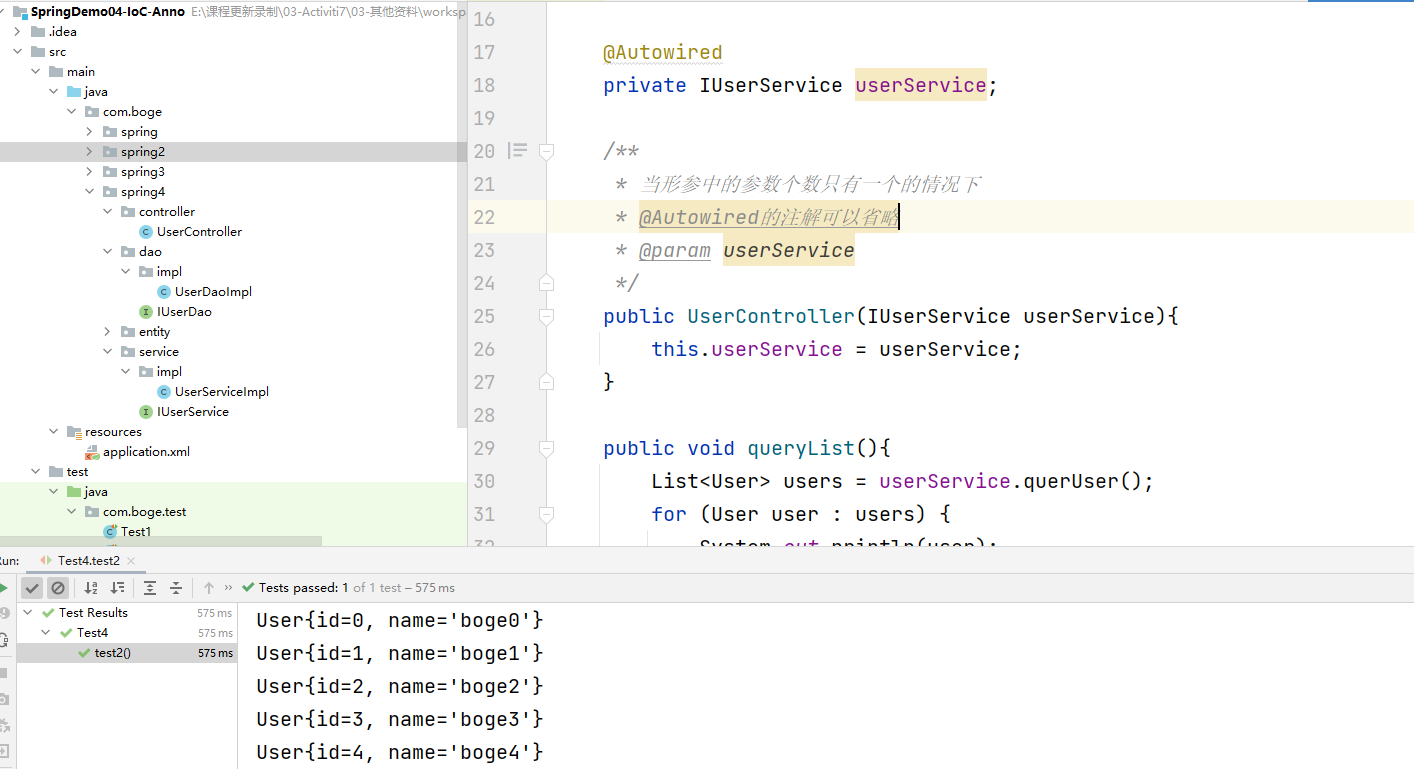Click the IUserDao interface icon
Image resolution: width=1414 pixels, height=769 pixels.
click(146, 312)
